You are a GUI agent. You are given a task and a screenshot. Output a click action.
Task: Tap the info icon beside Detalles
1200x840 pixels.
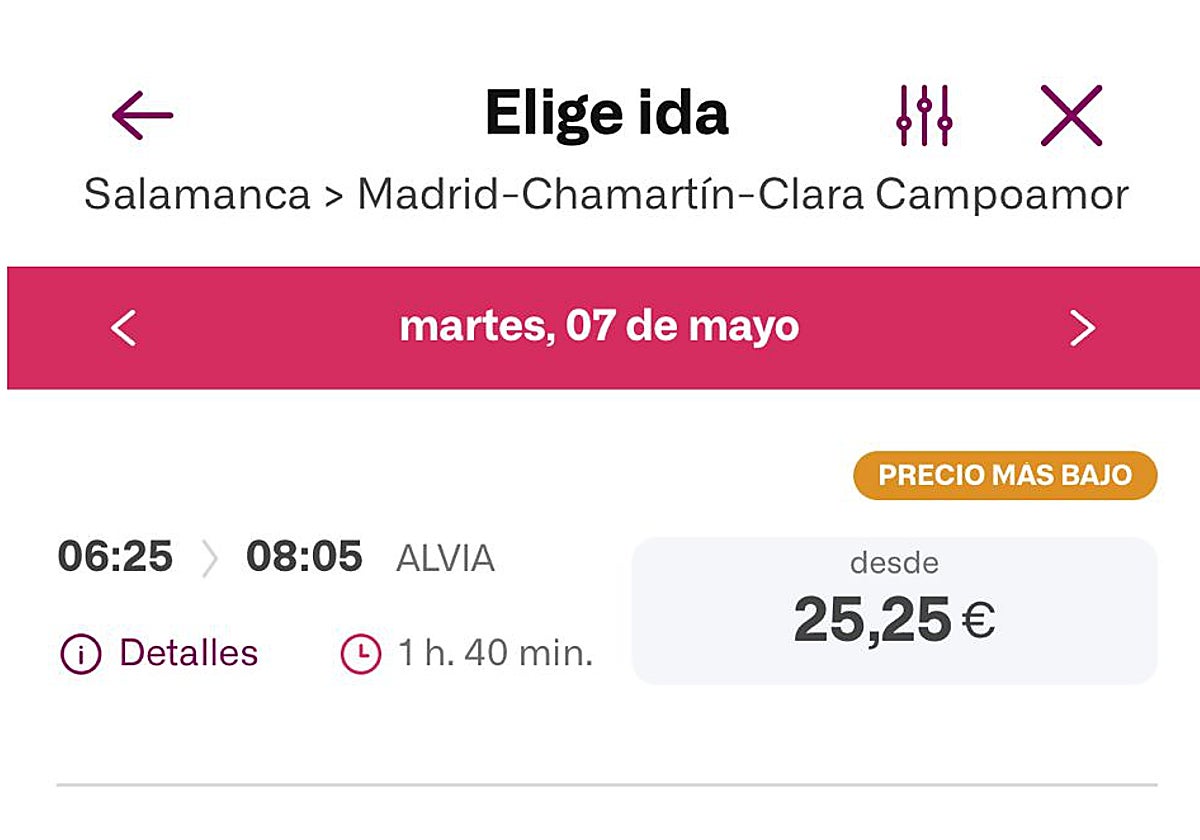pyautogui.click(x=81, y=655)
